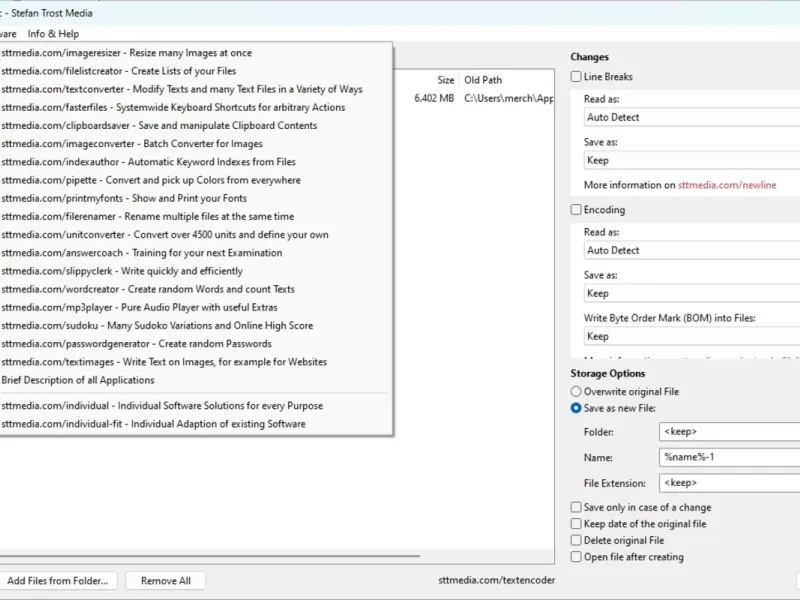
Task: Open the sttmedia.com/textencoder link
Action: [496, 580]
